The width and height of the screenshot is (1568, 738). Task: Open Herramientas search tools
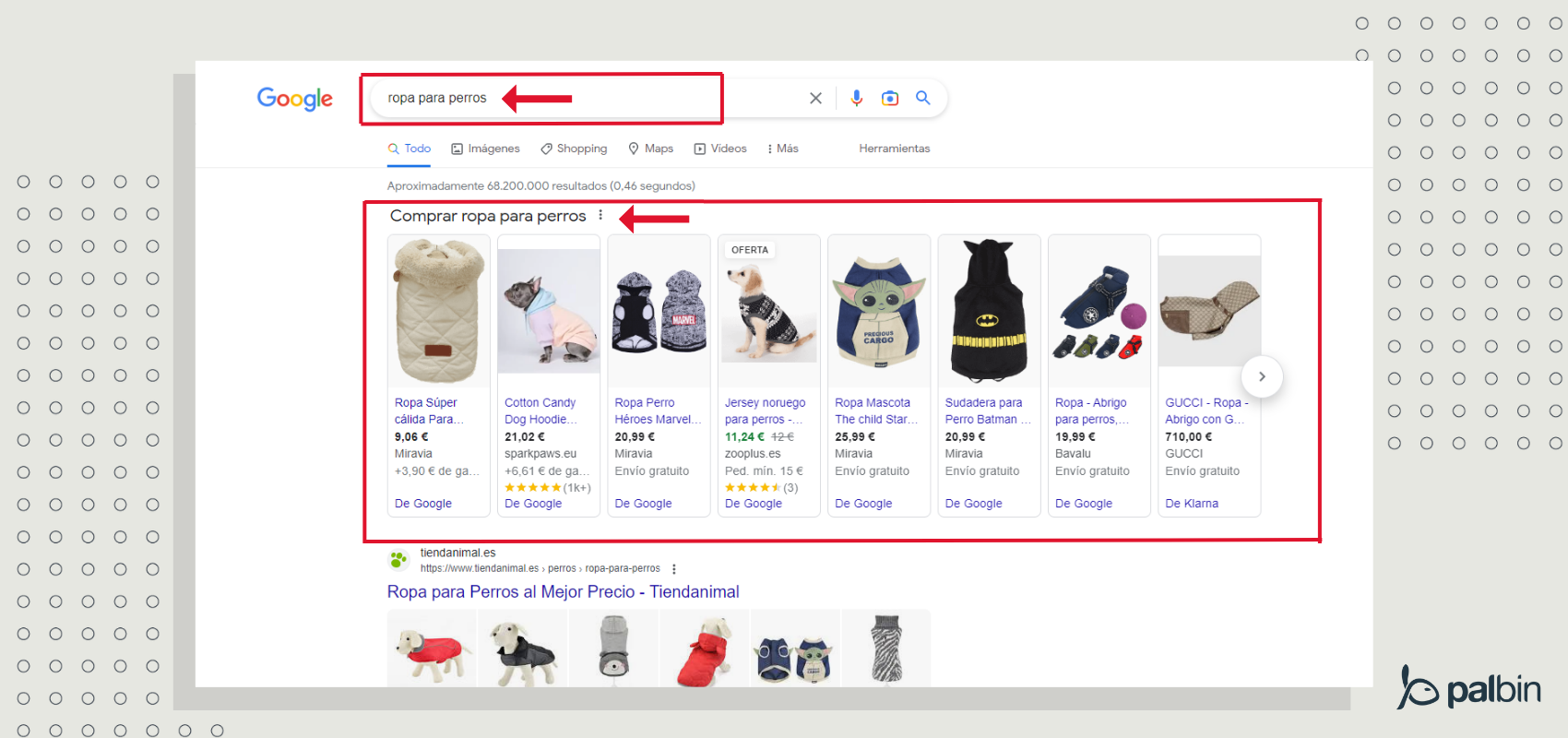coord(895,149)
